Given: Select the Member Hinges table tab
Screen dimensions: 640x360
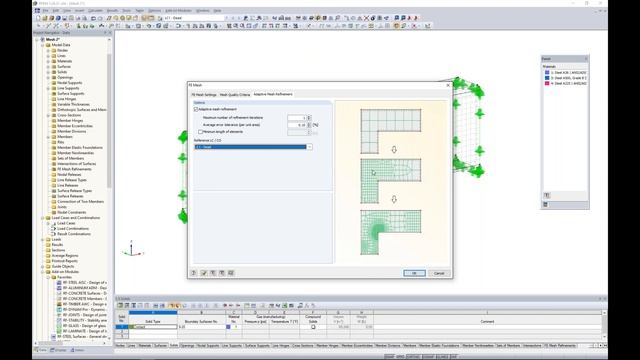Looking at the screenshot, I should click(x=328, y=345).
